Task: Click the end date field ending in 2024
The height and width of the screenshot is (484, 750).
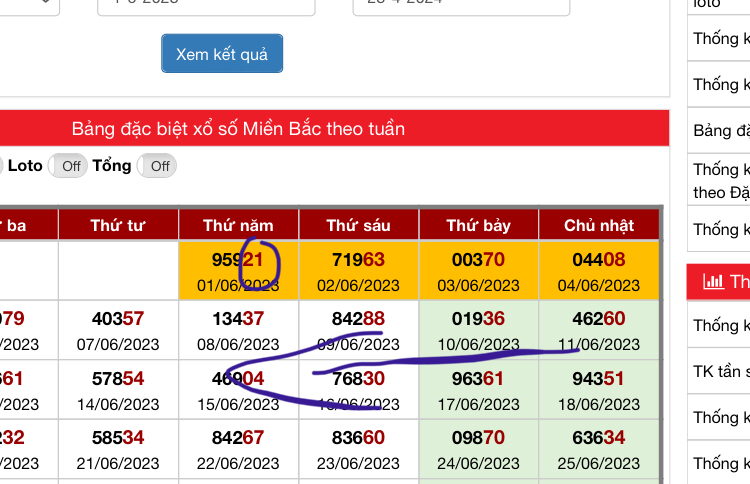Action: click(x=460, y=5)
